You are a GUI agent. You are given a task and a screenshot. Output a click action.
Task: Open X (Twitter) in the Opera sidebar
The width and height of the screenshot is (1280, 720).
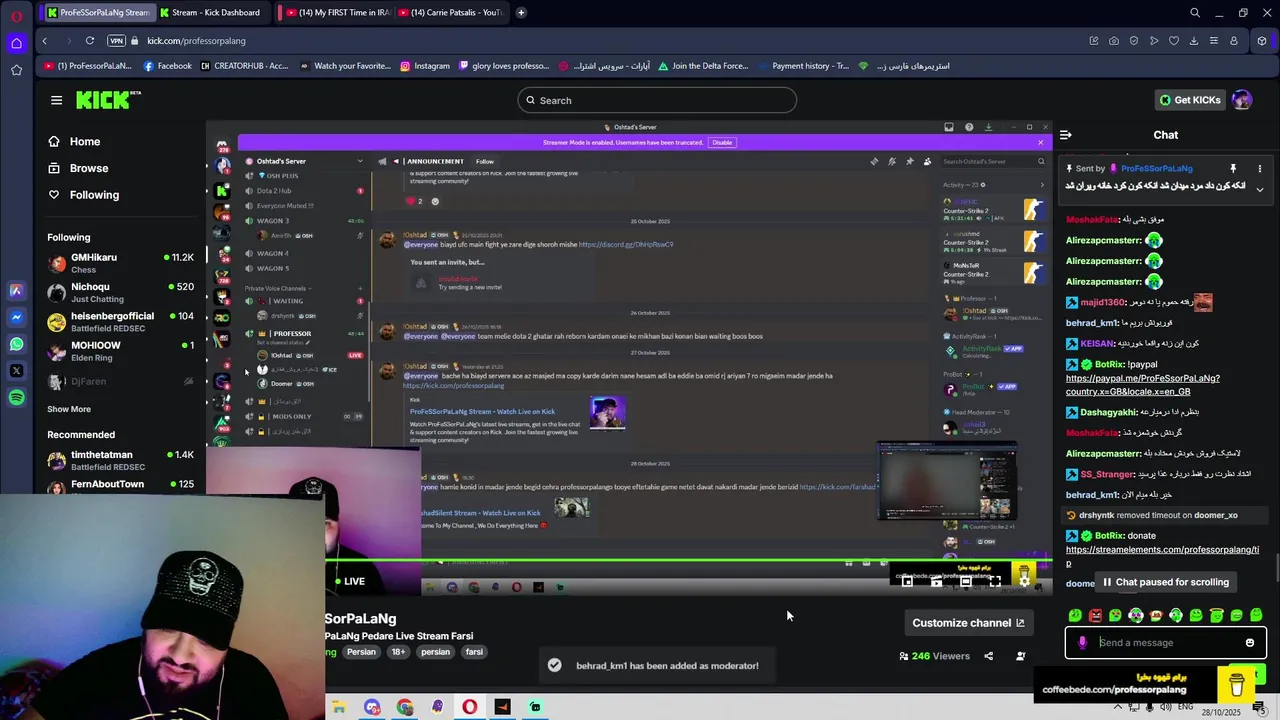point(16,371)
